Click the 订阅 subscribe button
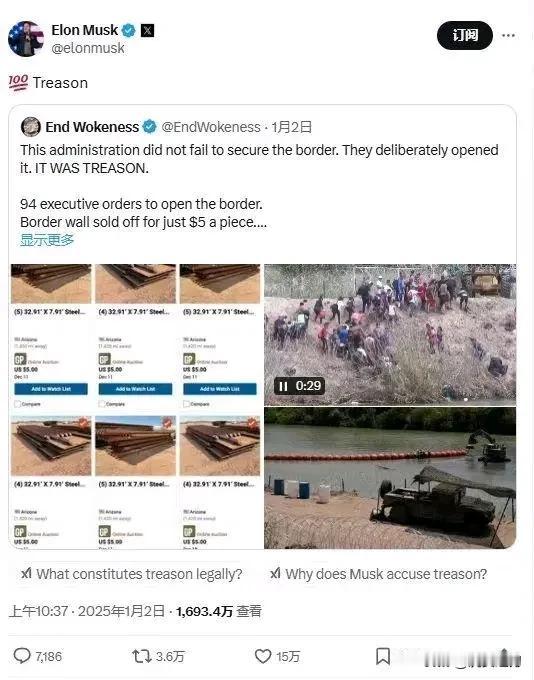 pyautogui.click(x=465, y=35)
